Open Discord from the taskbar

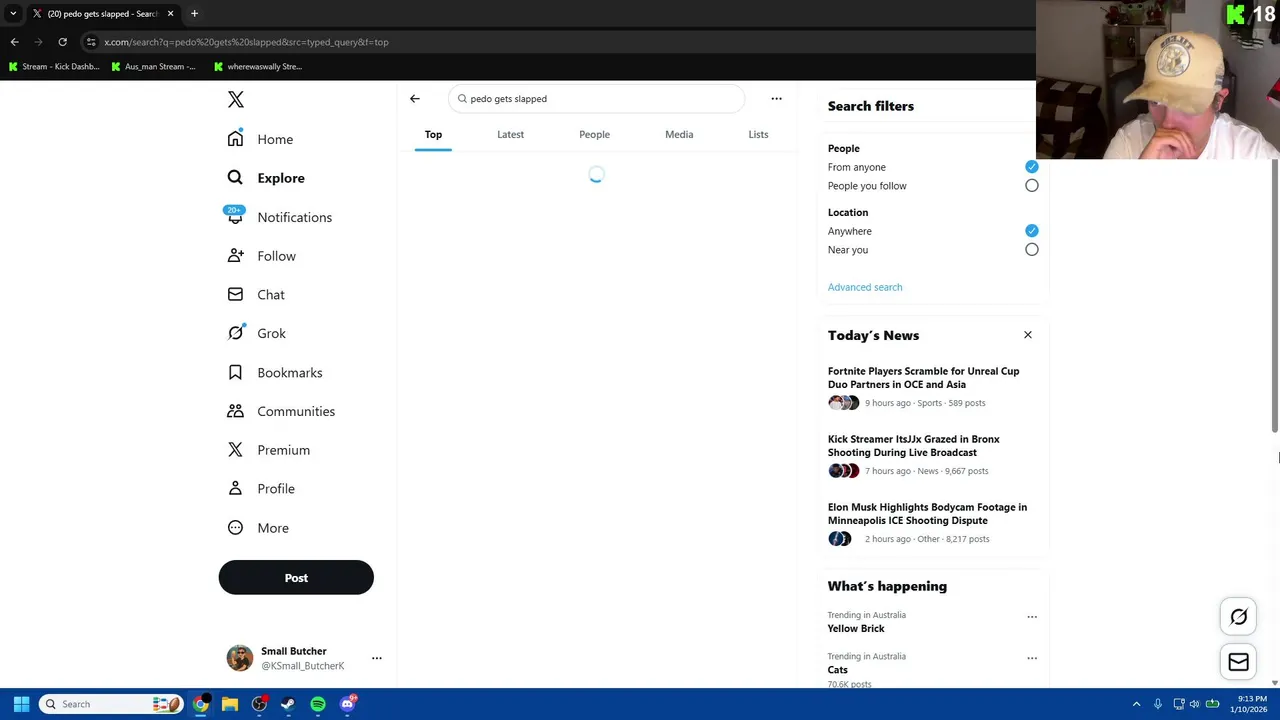[x=347, y=704]
